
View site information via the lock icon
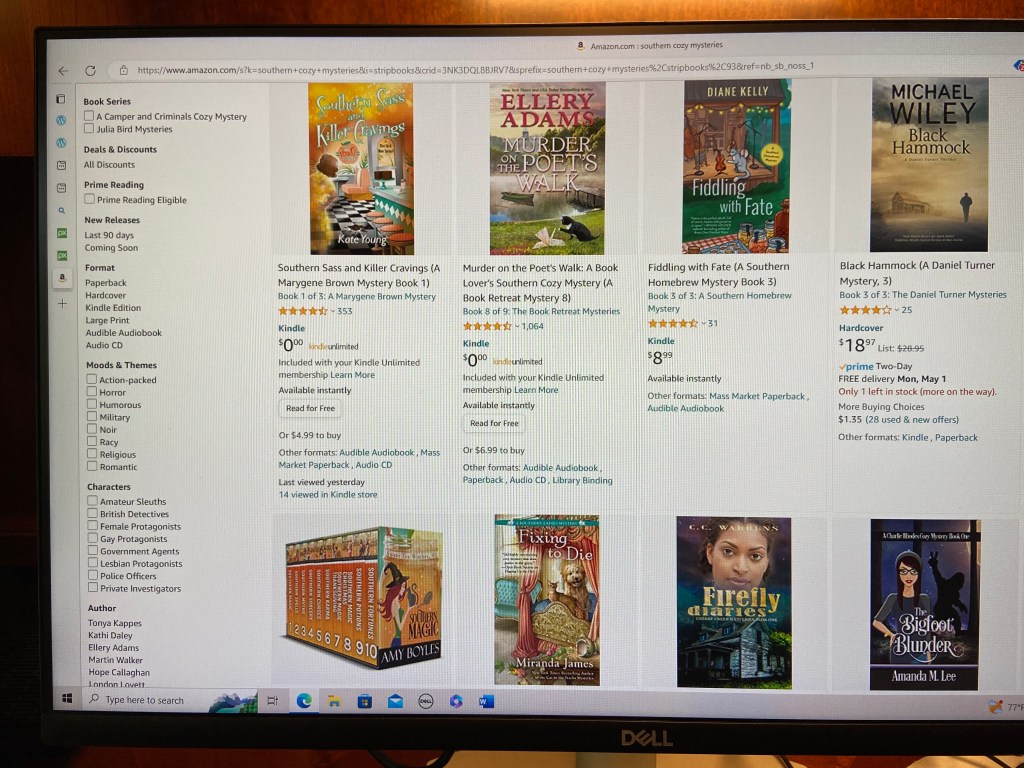tap(123, 70)
